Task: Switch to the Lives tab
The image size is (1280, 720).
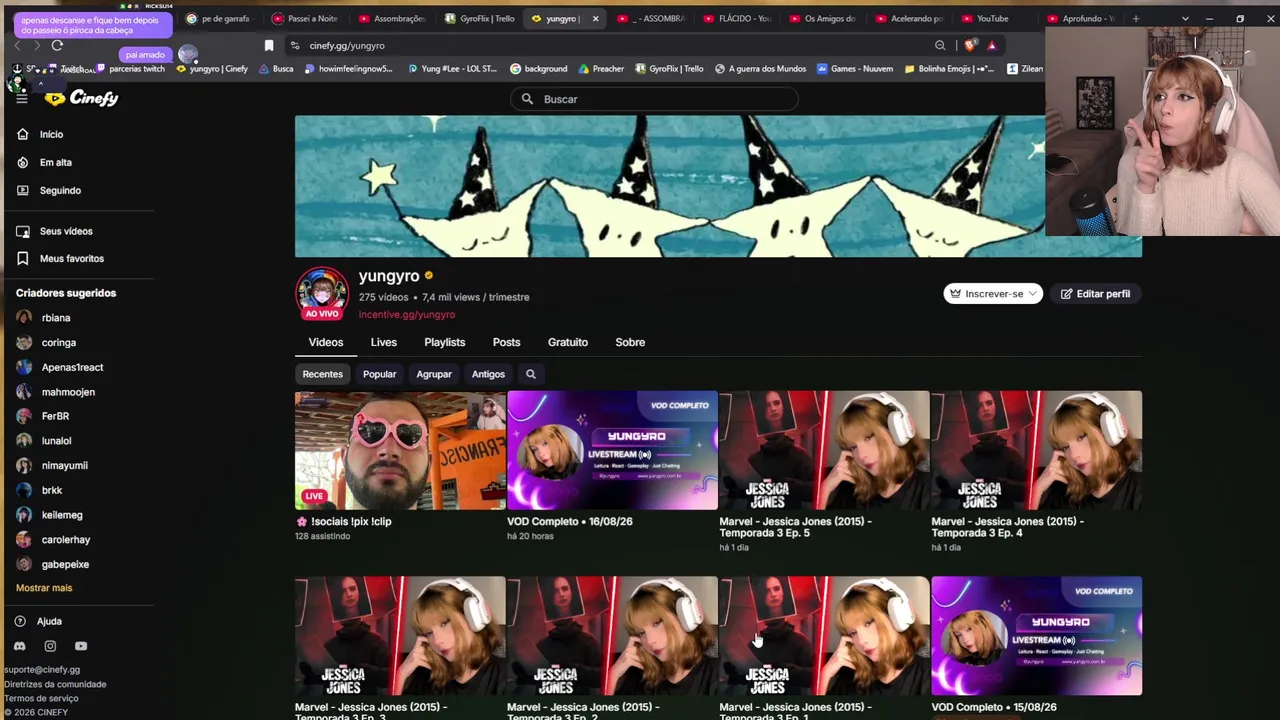Action: [384, 342]
